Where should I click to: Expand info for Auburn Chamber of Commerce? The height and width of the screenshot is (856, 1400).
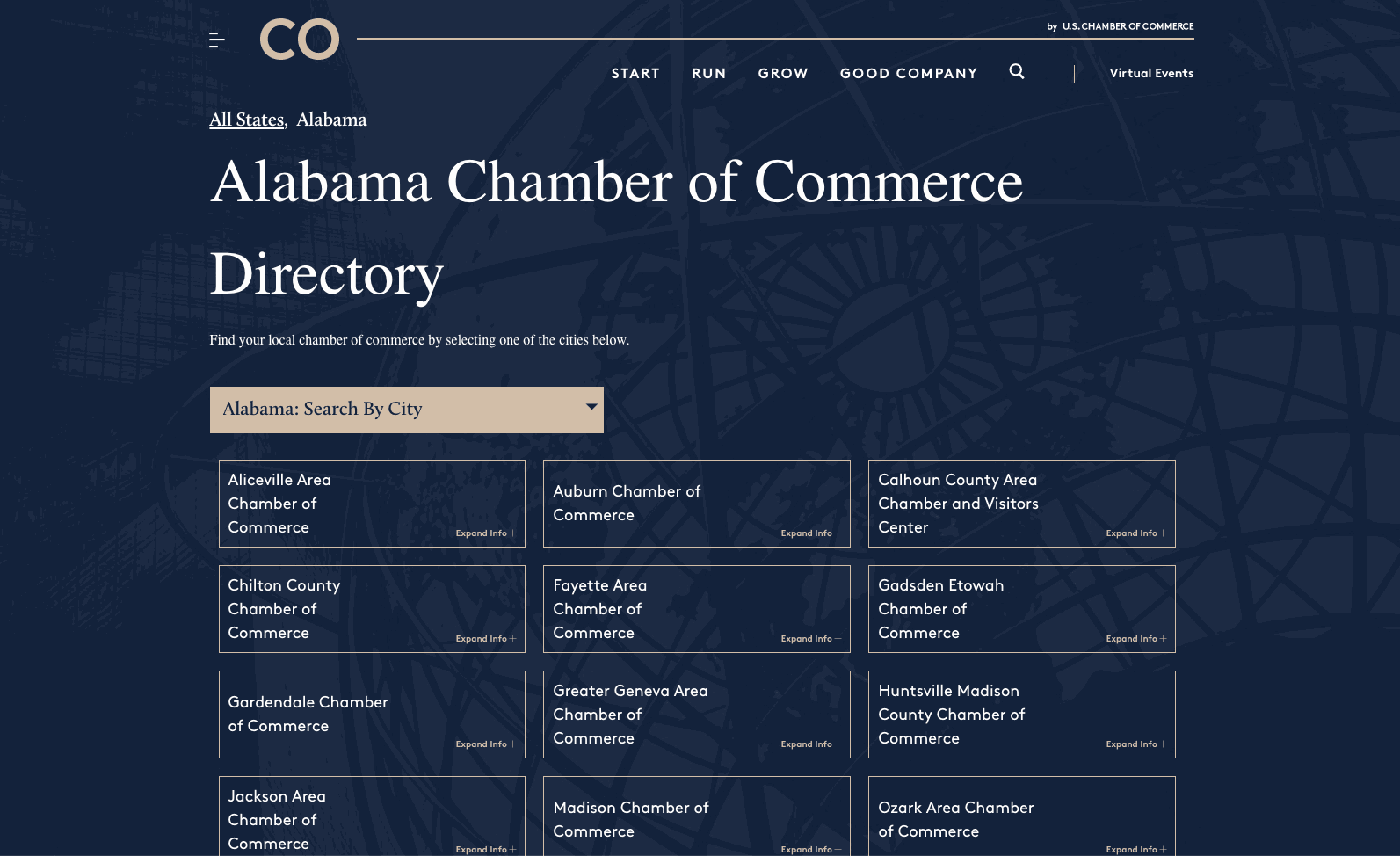[811, 533]
